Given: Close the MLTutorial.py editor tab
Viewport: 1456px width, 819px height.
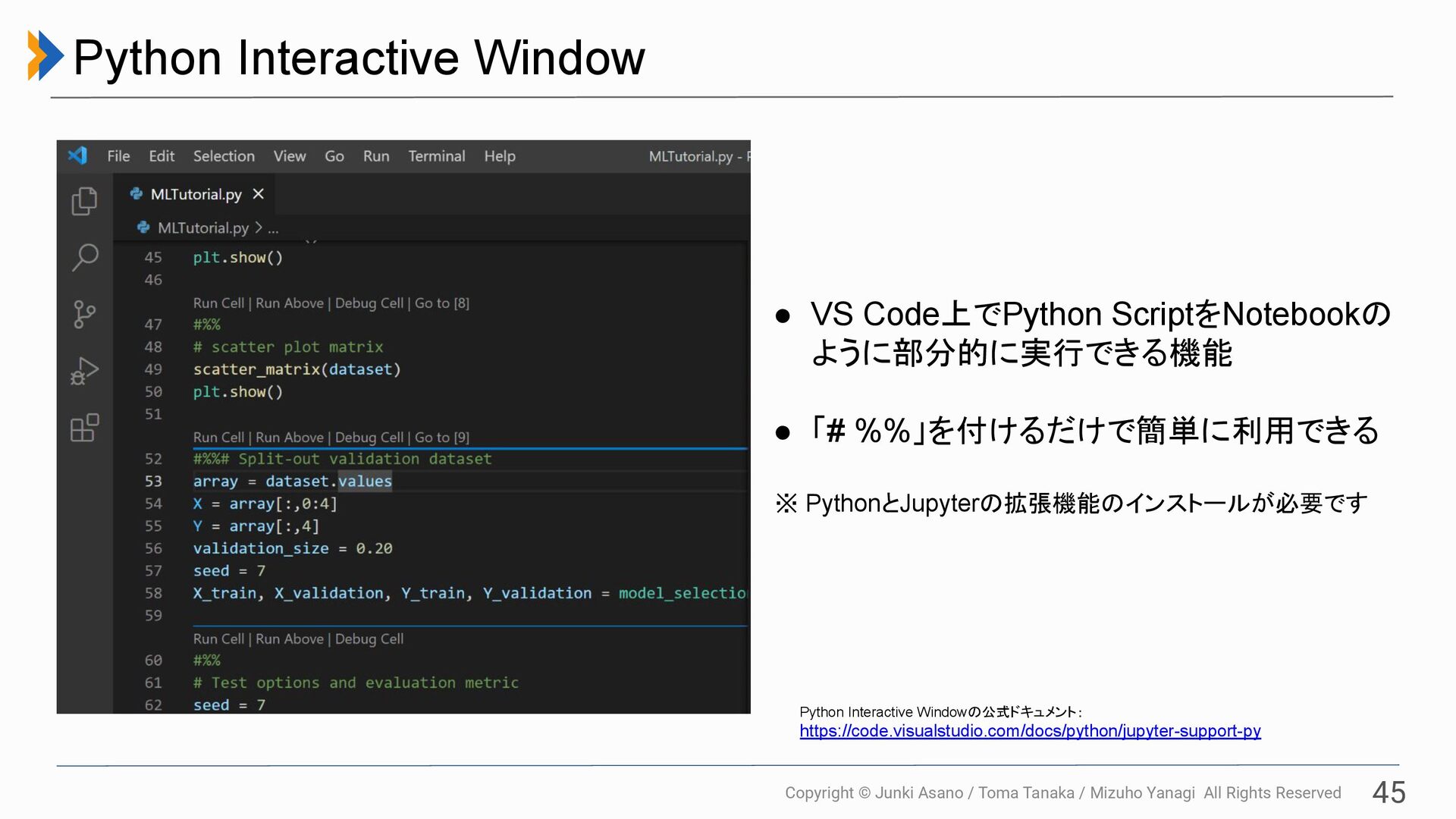Looking at the screenshot, I should [259, 194].
